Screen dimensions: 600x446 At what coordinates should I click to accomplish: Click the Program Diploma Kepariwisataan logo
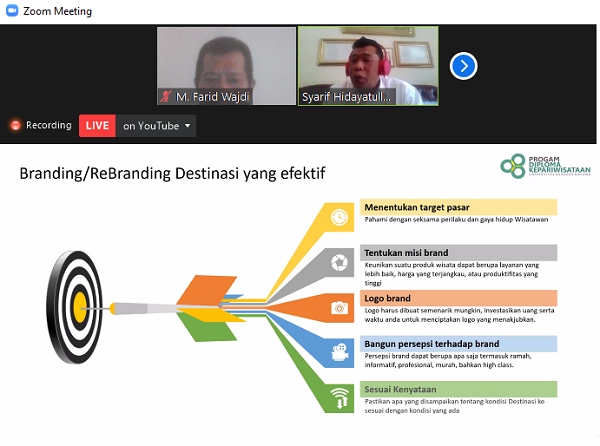click(545, 166)
